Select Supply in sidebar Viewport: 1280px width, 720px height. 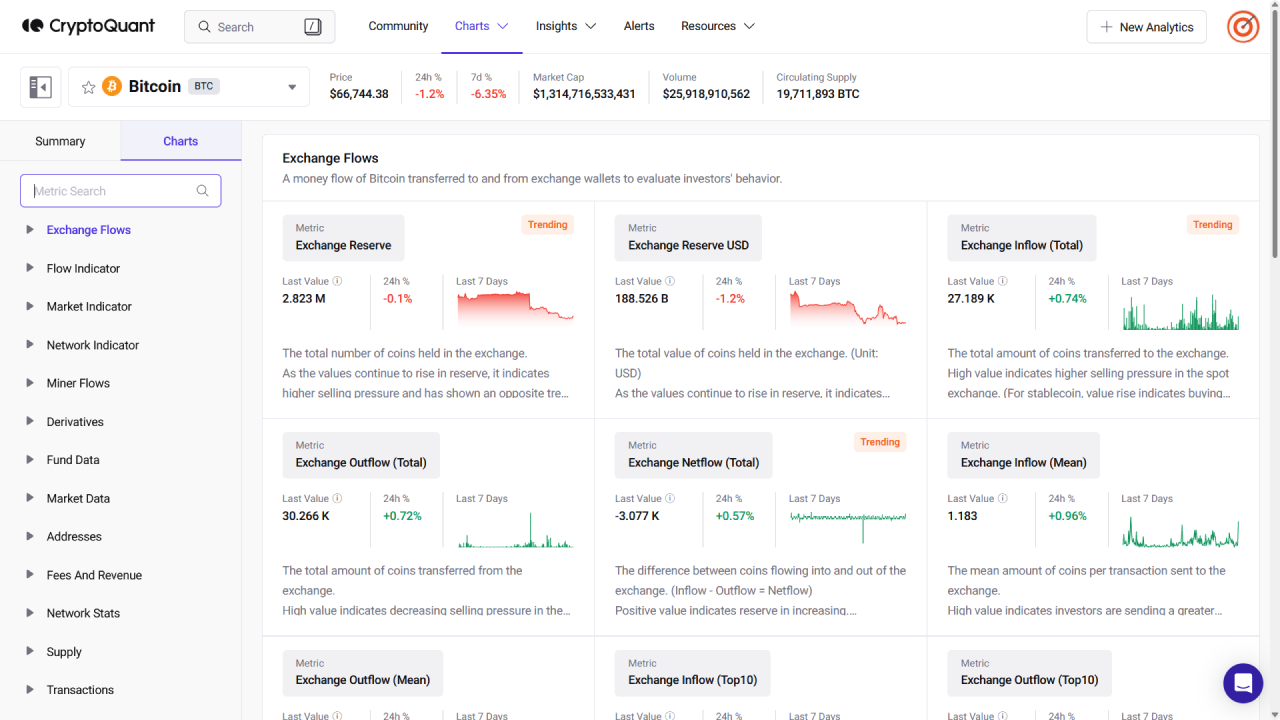point(64,652)
